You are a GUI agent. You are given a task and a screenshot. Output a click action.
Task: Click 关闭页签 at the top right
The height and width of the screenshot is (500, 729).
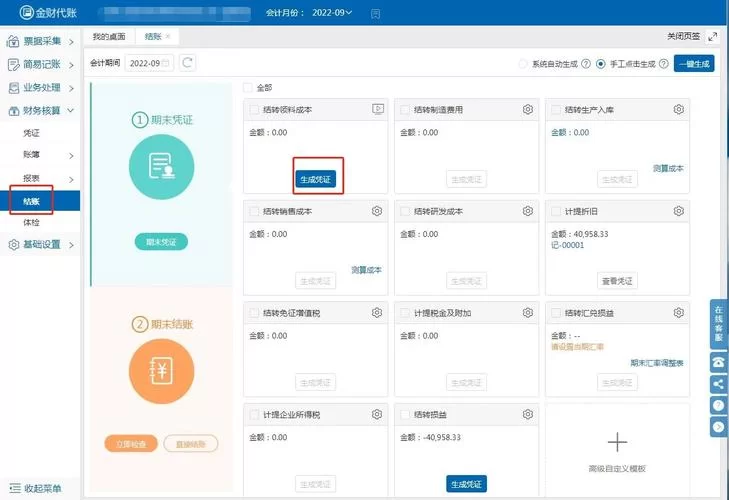(x=683, y=36)
